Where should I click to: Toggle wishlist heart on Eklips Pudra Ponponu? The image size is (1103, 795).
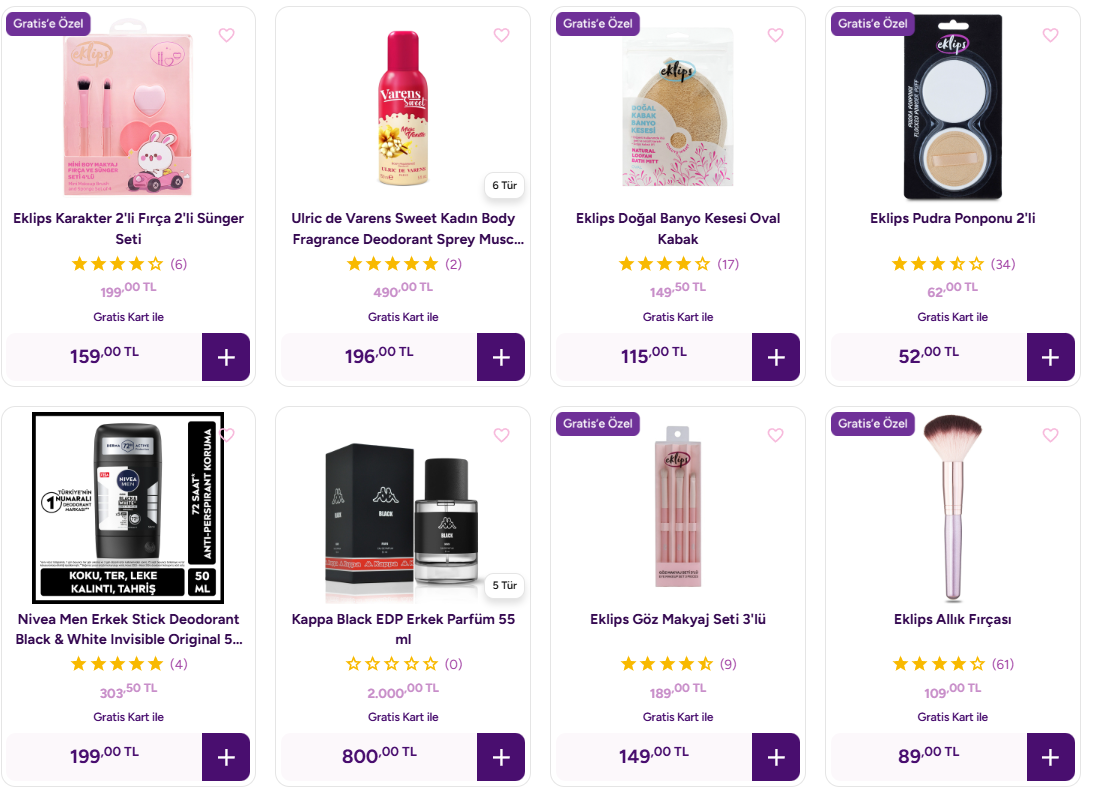[x=1050, y=35]
